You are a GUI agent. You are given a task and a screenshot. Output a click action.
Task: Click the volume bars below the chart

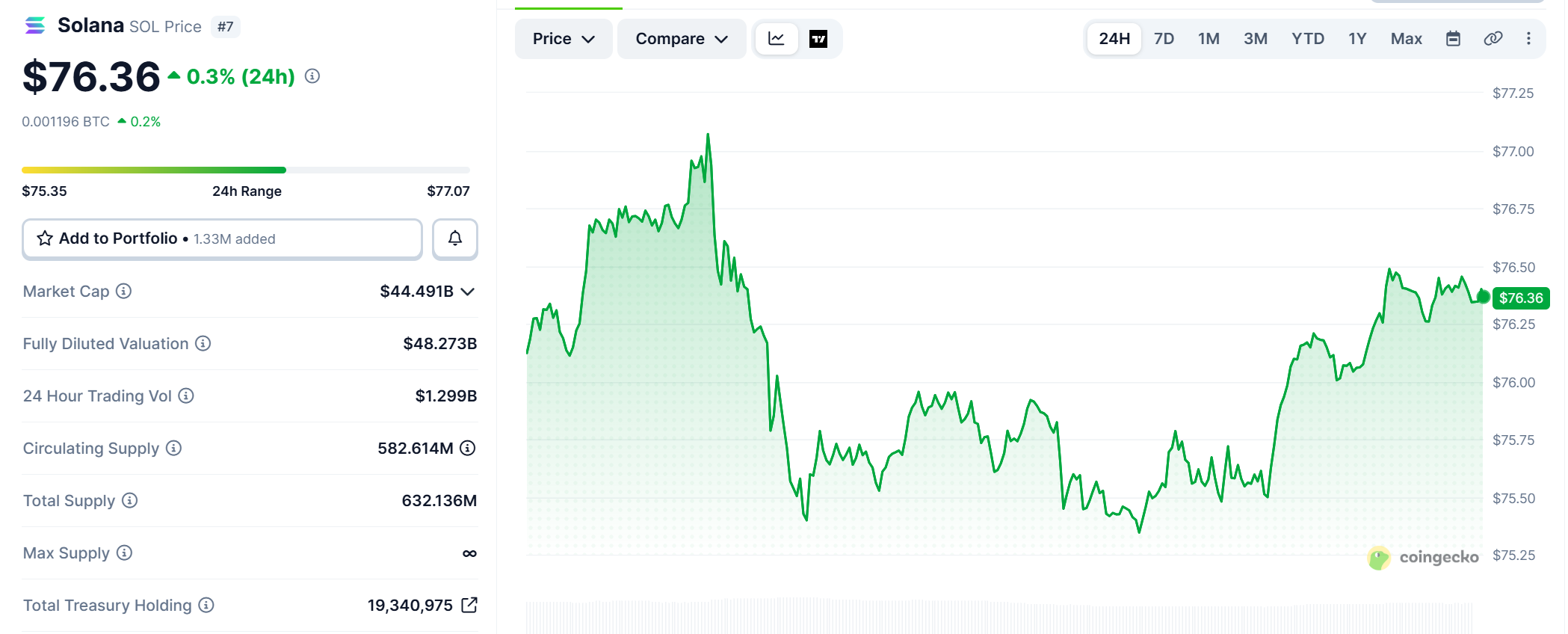click(999, 617)
